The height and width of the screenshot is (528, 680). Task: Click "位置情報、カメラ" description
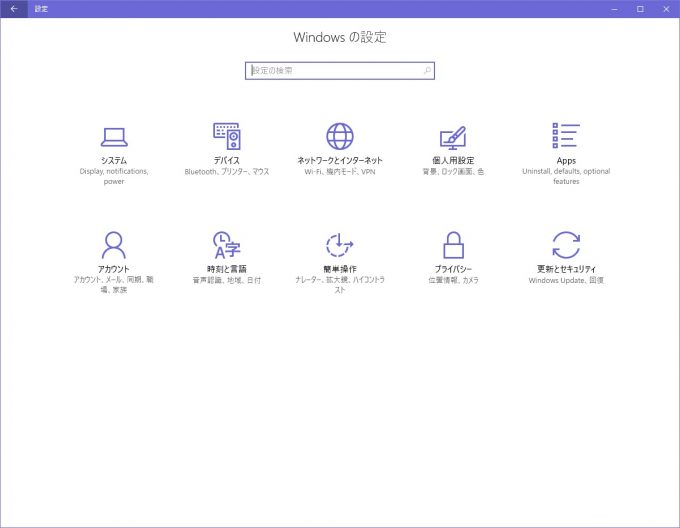(x=453, y=280)
